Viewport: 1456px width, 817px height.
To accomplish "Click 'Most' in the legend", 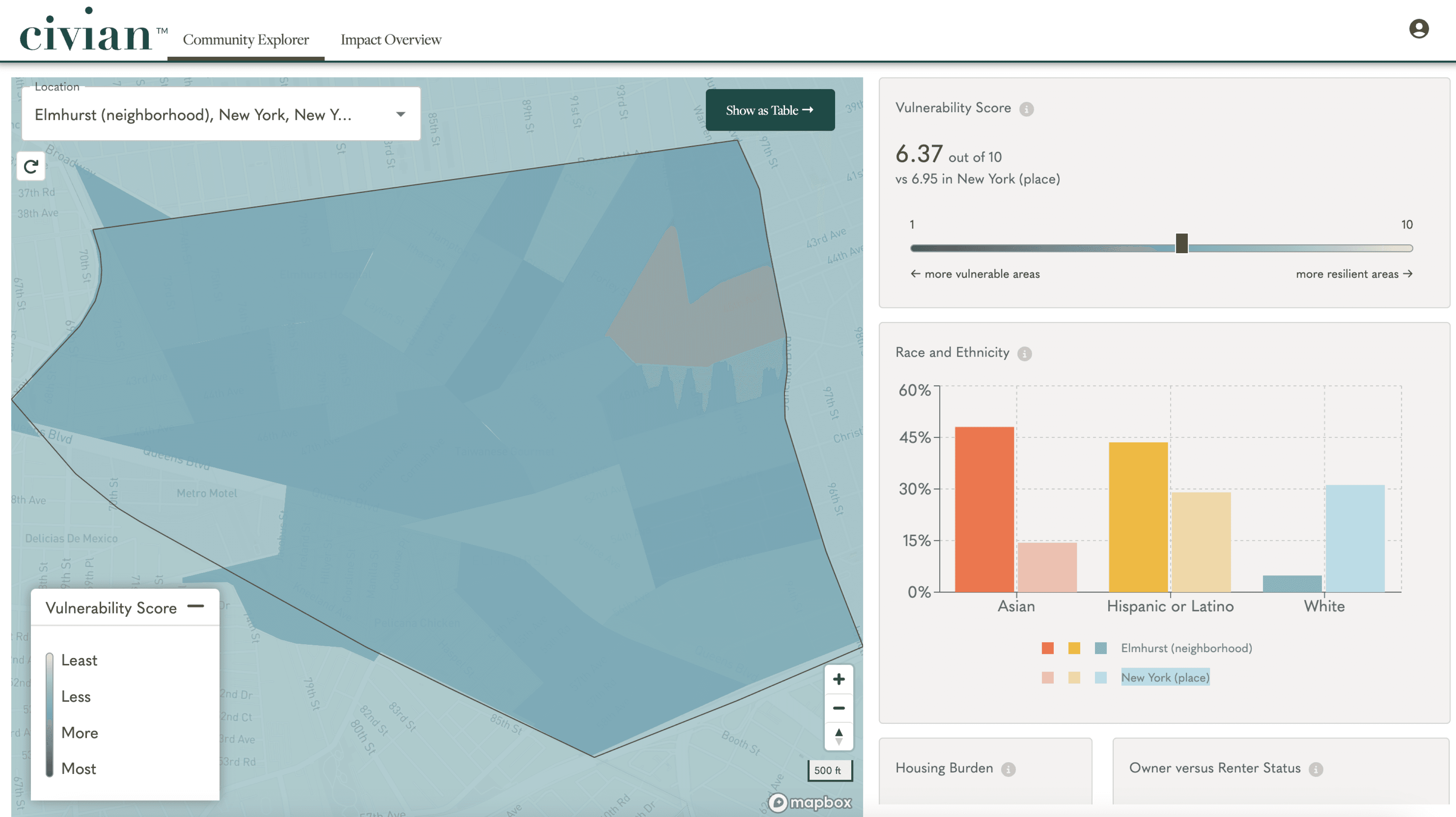I will point(78,769).
